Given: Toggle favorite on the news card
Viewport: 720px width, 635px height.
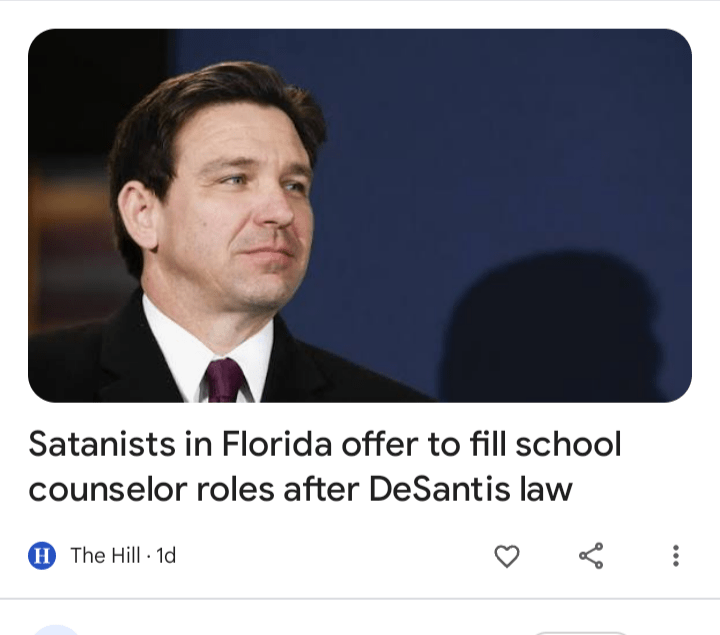Looking at the screenshot, I should pyautogui.click(x=508, y=555).
